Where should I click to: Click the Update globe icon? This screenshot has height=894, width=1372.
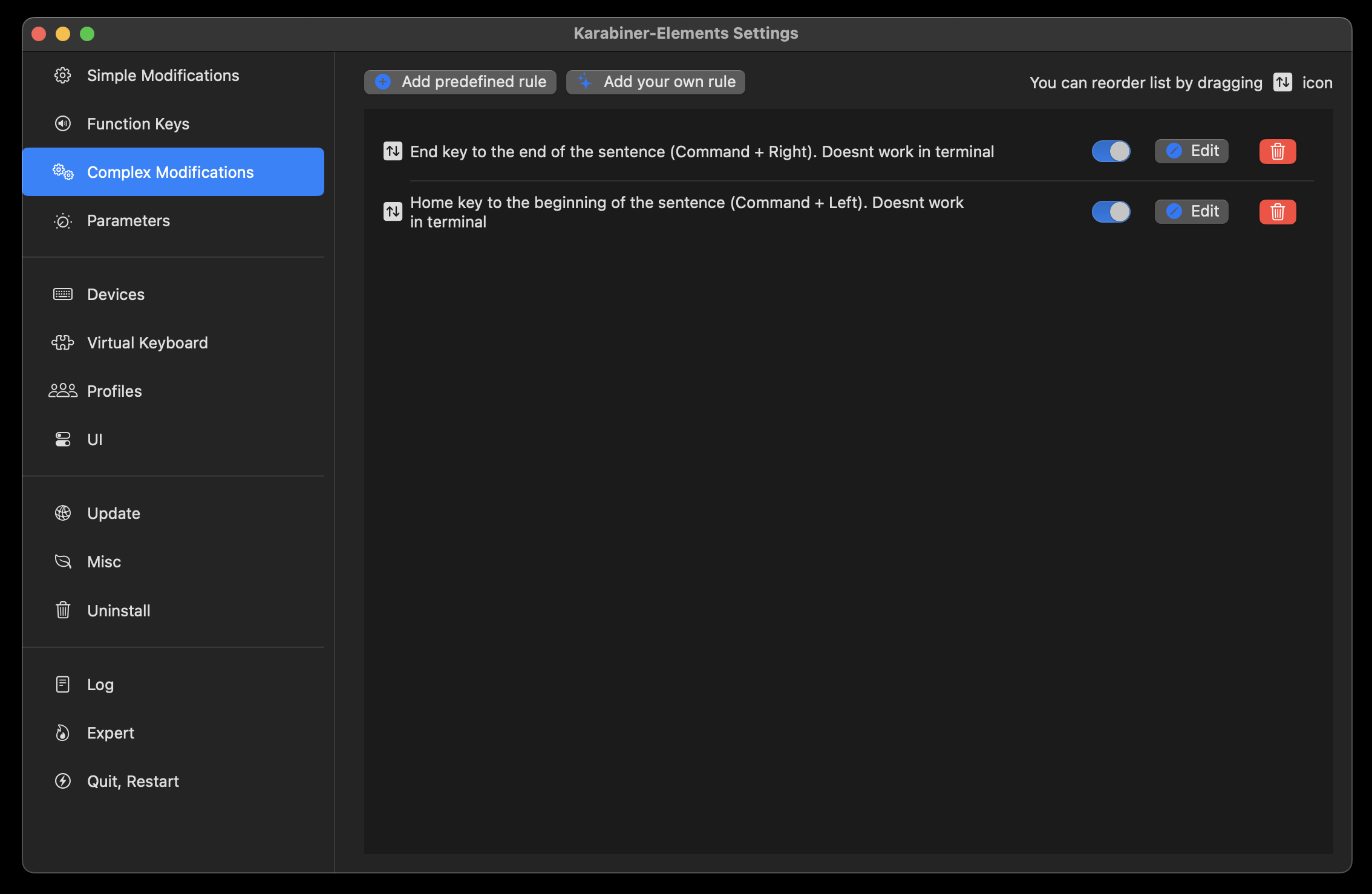[63, 514]
